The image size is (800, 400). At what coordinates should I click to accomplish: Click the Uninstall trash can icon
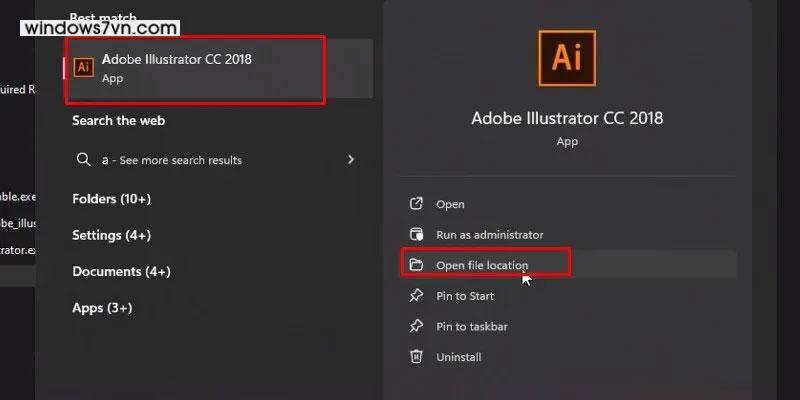tap(417, 357)
